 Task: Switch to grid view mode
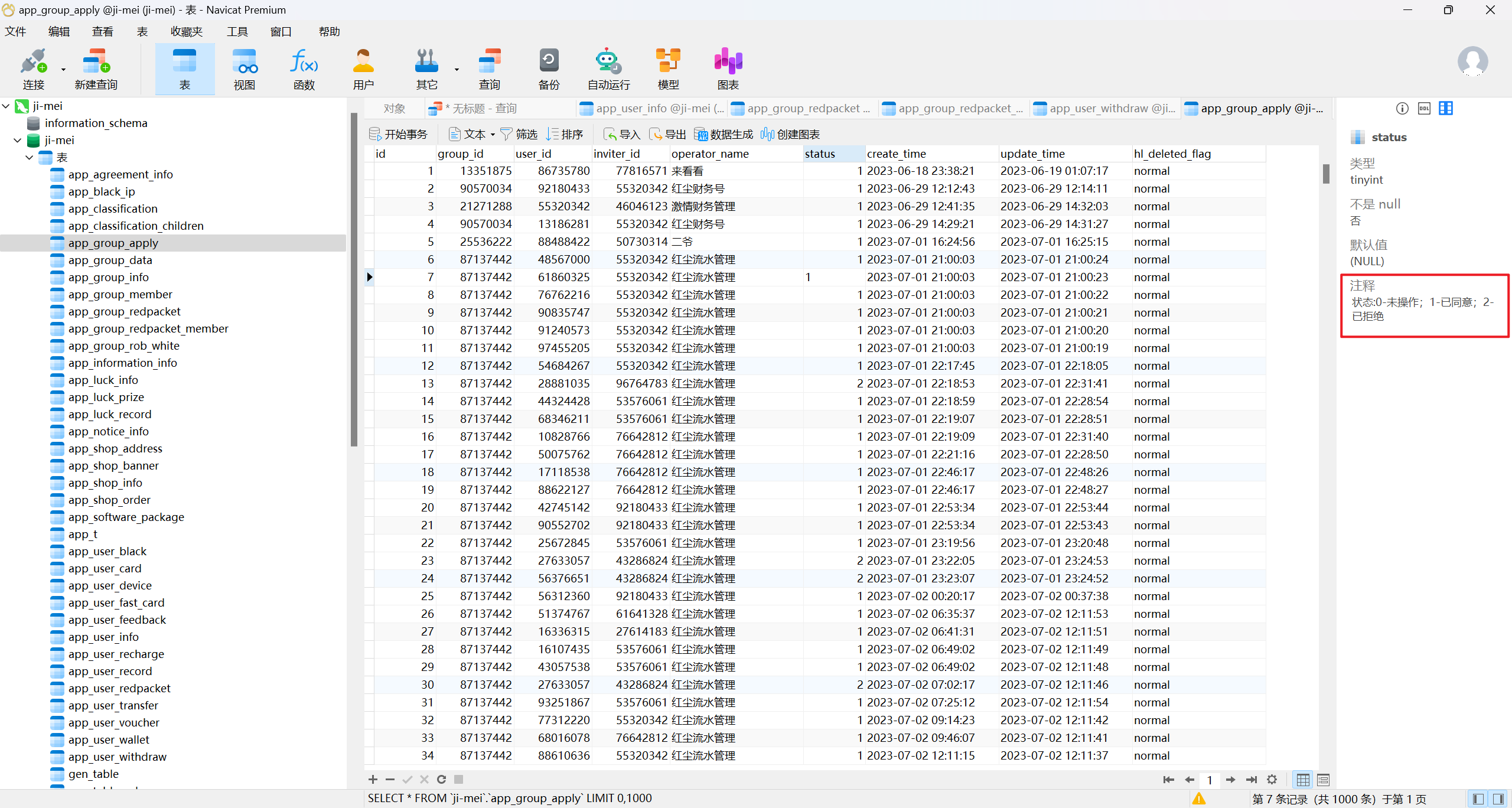pyautogui.click(x=1303, y=780)
